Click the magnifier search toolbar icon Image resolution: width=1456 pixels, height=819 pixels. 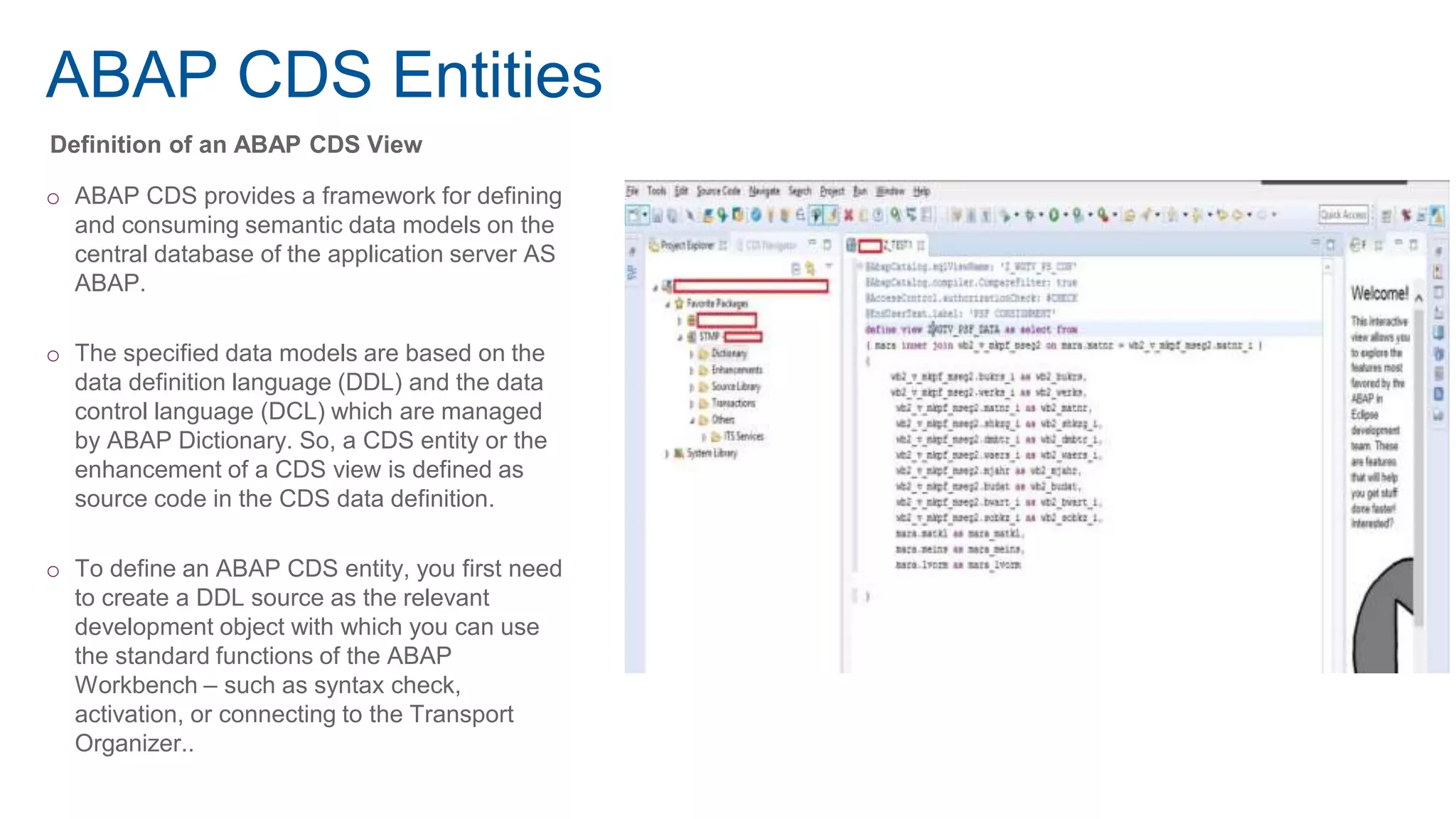(x=895, y=215)
